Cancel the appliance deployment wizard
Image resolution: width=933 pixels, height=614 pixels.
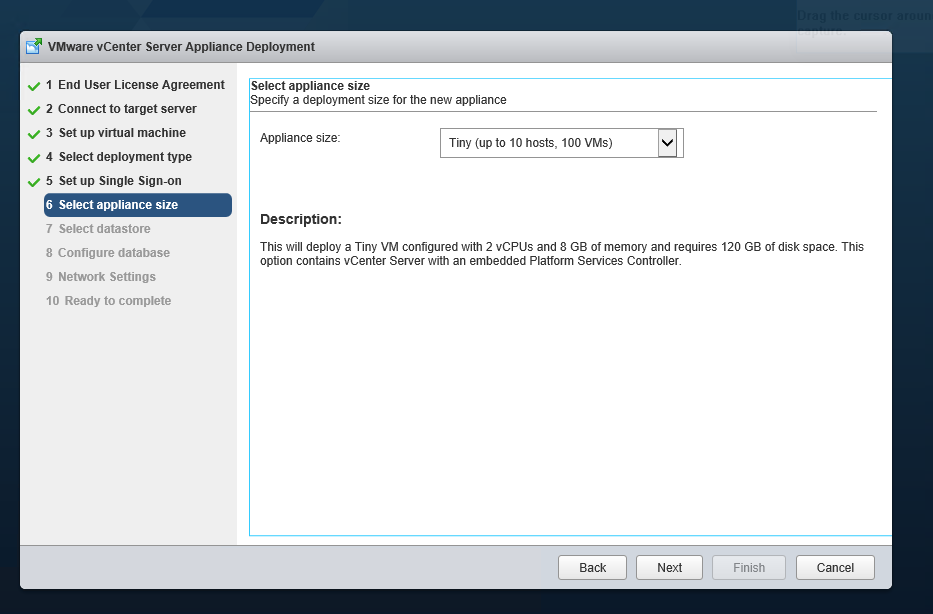tap(835, 568)
